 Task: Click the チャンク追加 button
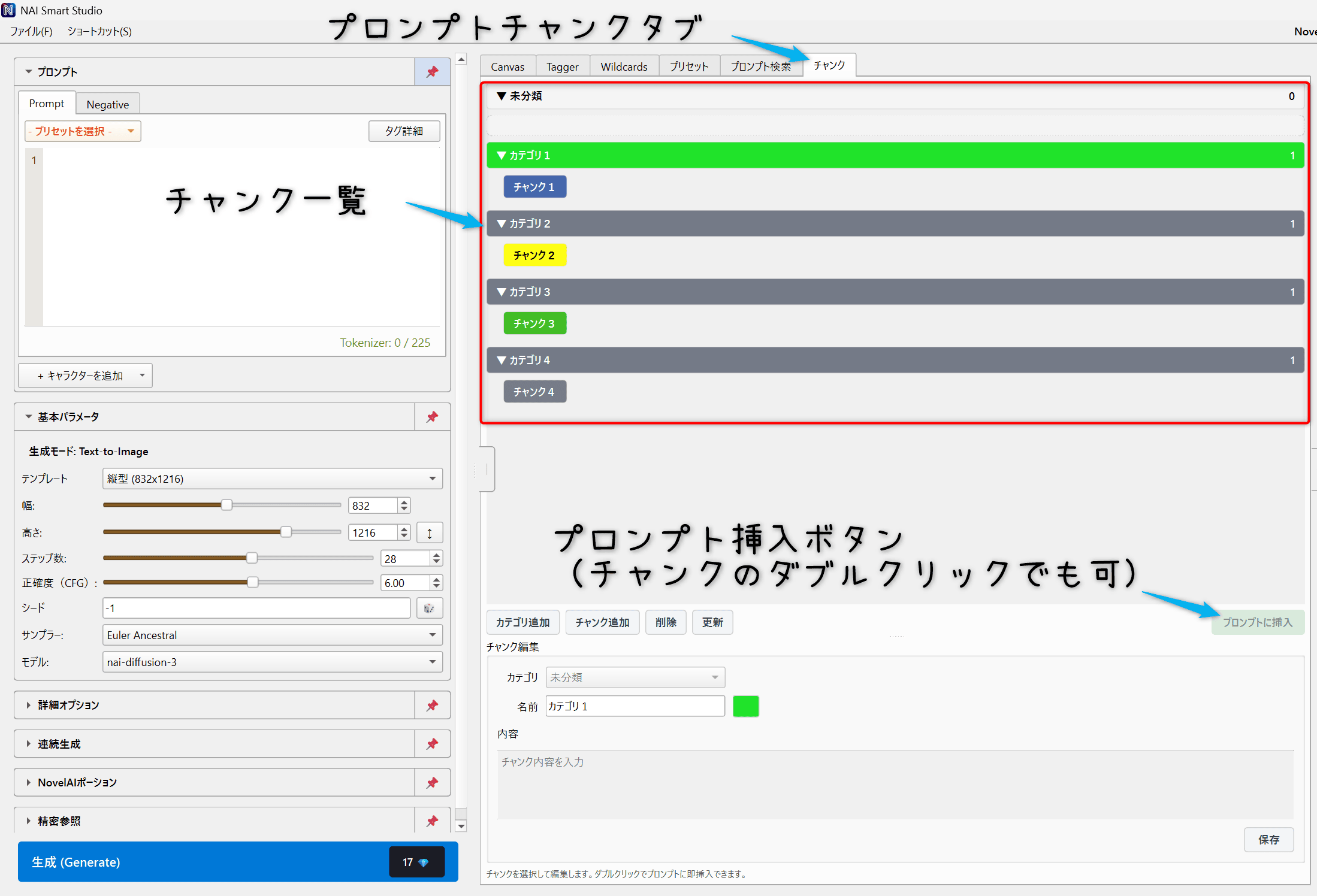point(602,622)
